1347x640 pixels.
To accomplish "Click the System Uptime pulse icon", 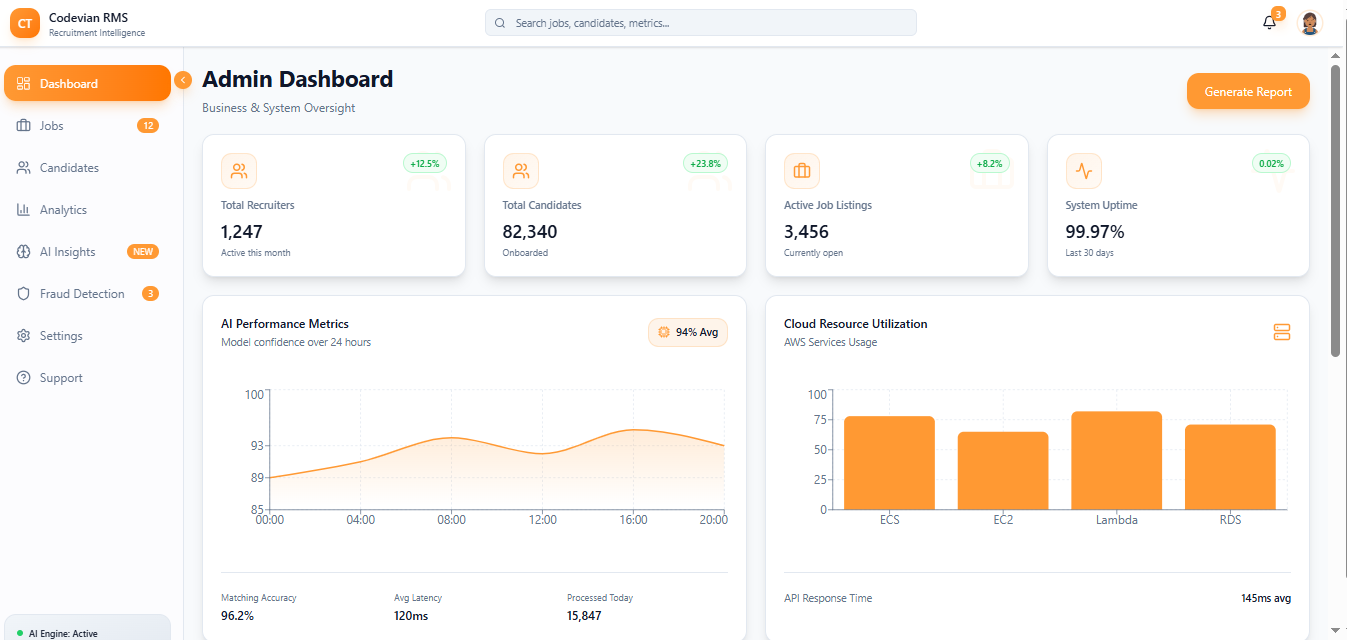I will coord(1083,171).
